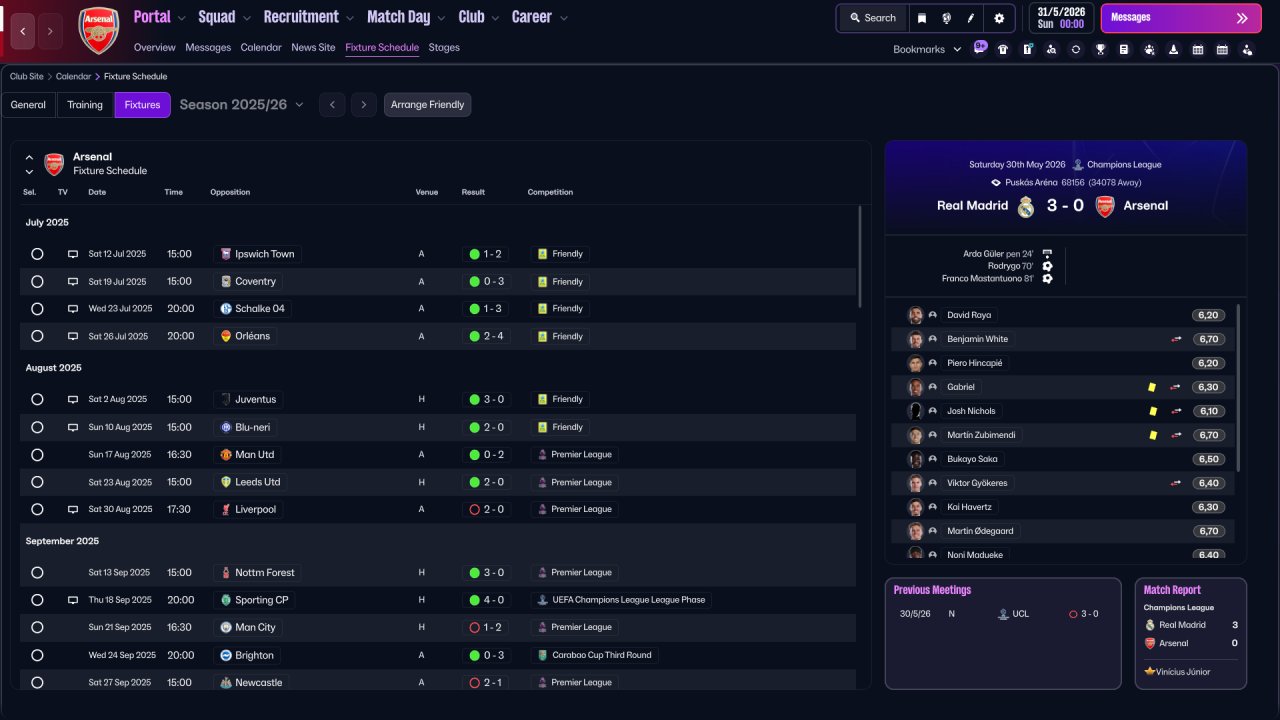Click Martin Ødegaard's 6,70 rating pill
Image resolution: width=1280 pixels, height=720 pixels.
click(x=1208, y=531)
